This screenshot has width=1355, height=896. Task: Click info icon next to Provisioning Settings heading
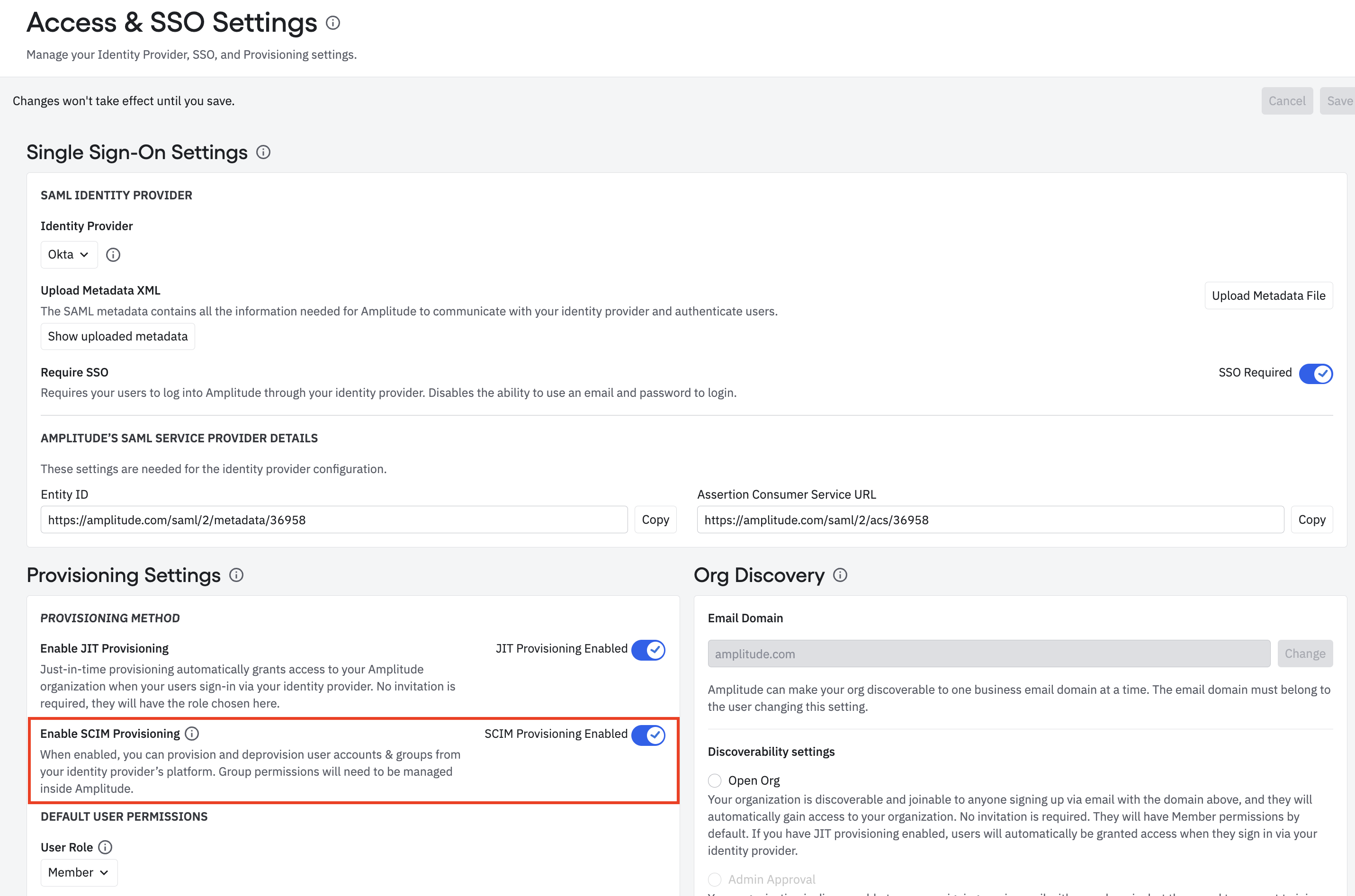[x=236, y=575]
